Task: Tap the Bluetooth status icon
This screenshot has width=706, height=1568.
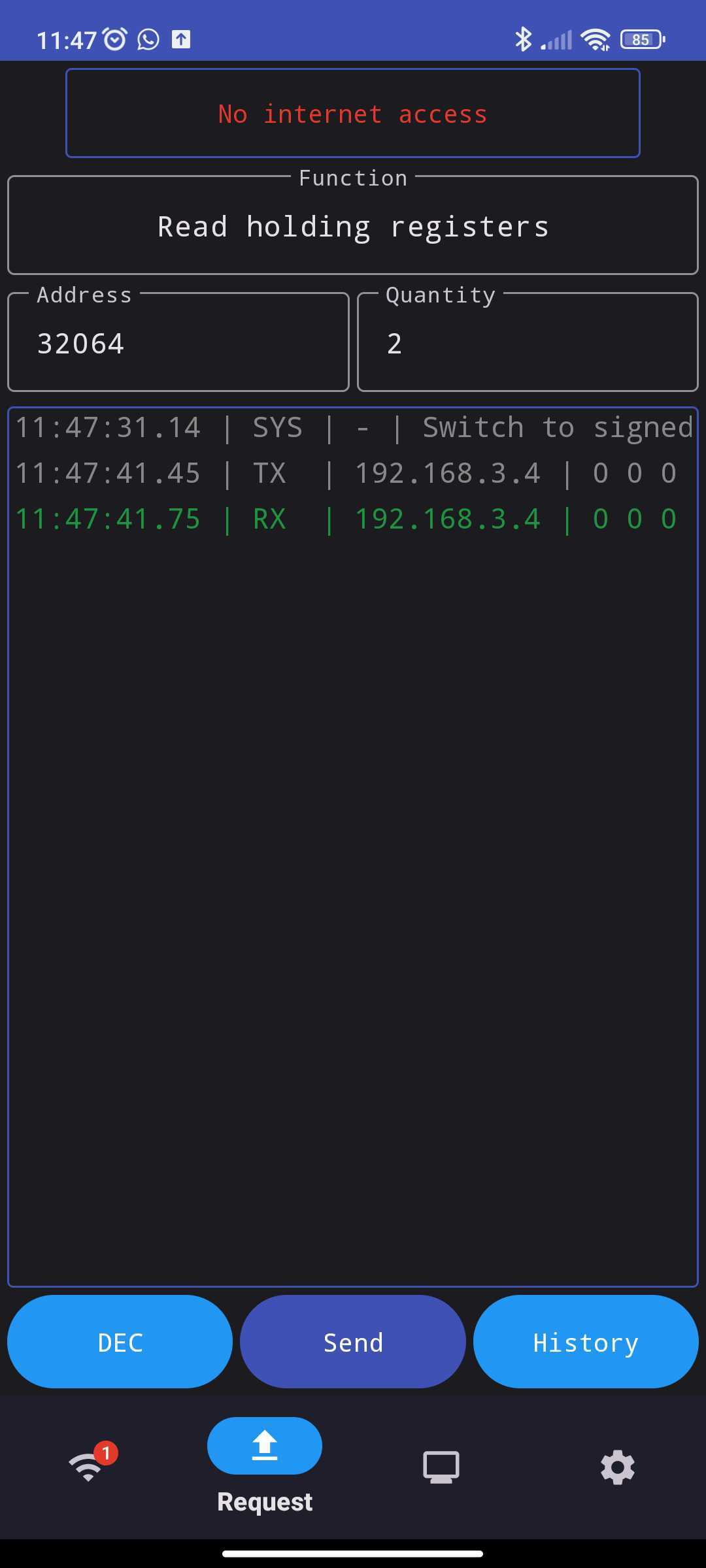Action: click(x=523, y=39)
